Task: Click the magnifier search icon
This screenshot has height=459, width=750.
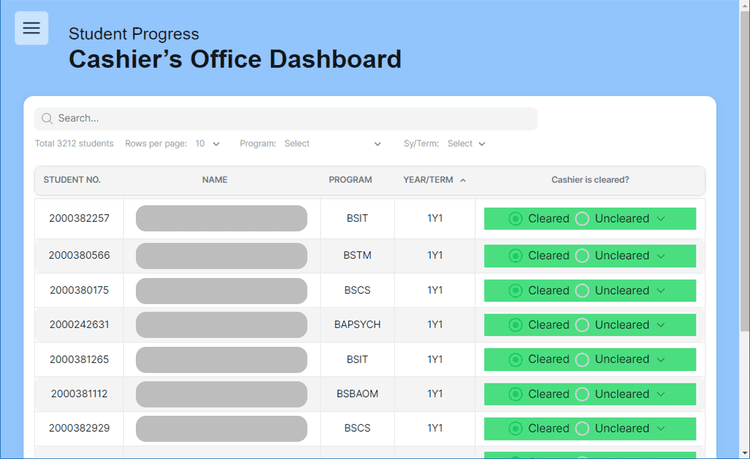Action: click(46, 119)
